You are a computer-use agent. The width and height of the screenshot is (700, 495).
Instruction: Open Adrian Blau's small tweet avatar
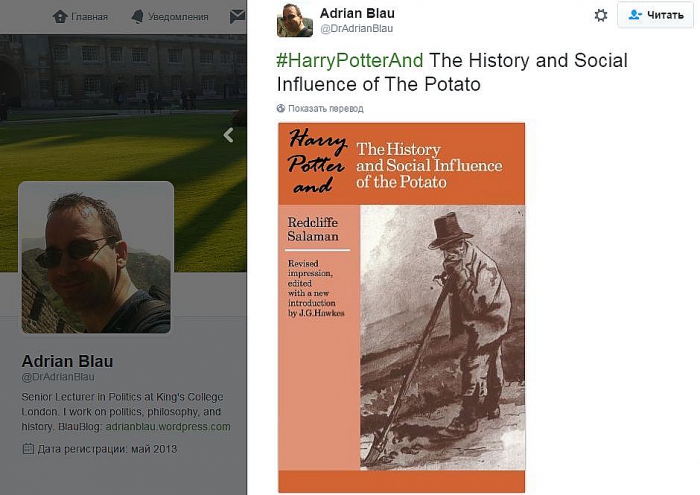[x=295, y=20]
